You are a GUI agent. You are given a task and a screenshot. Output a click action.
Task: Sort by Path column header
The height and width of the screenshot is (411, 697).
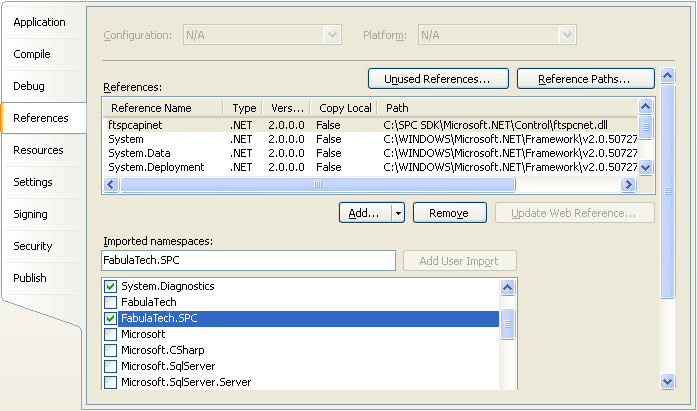(x=508, y=108)
